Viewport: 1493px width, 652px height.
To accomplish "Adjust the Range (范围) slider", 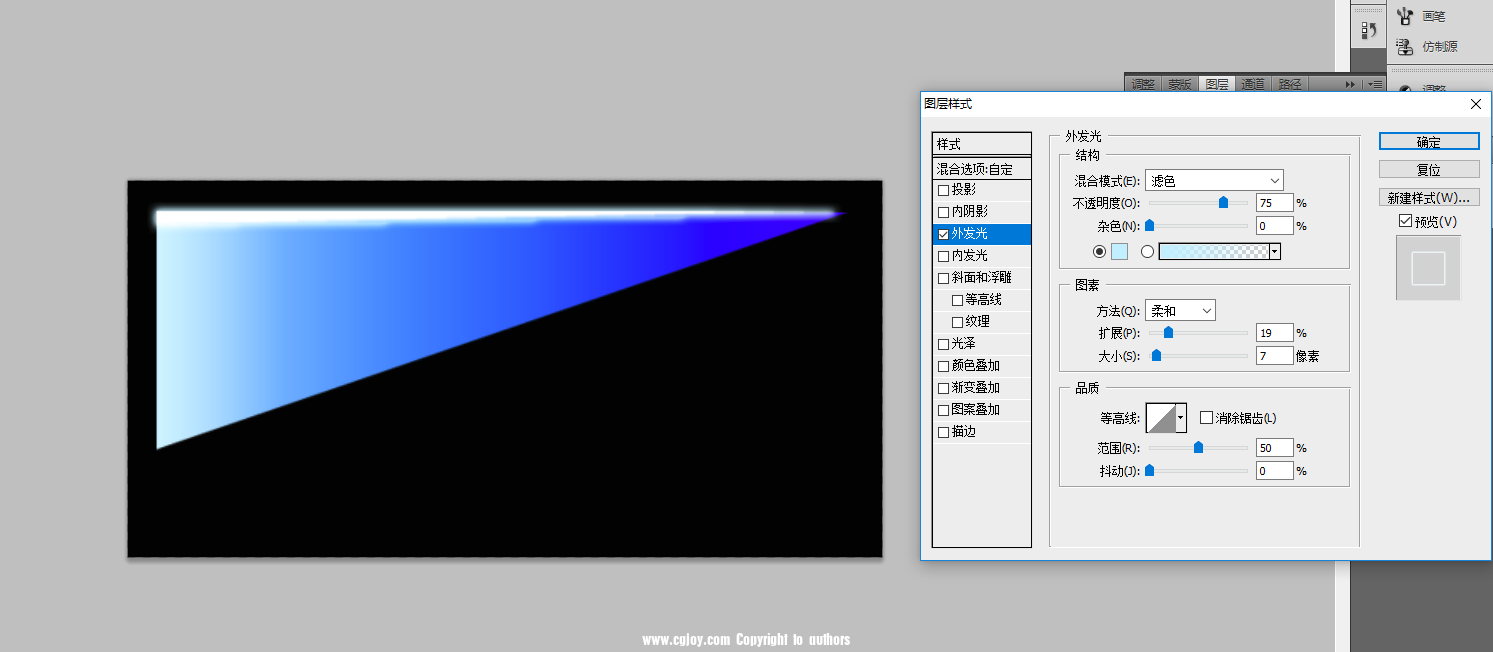I will (x=1198, y=448).
